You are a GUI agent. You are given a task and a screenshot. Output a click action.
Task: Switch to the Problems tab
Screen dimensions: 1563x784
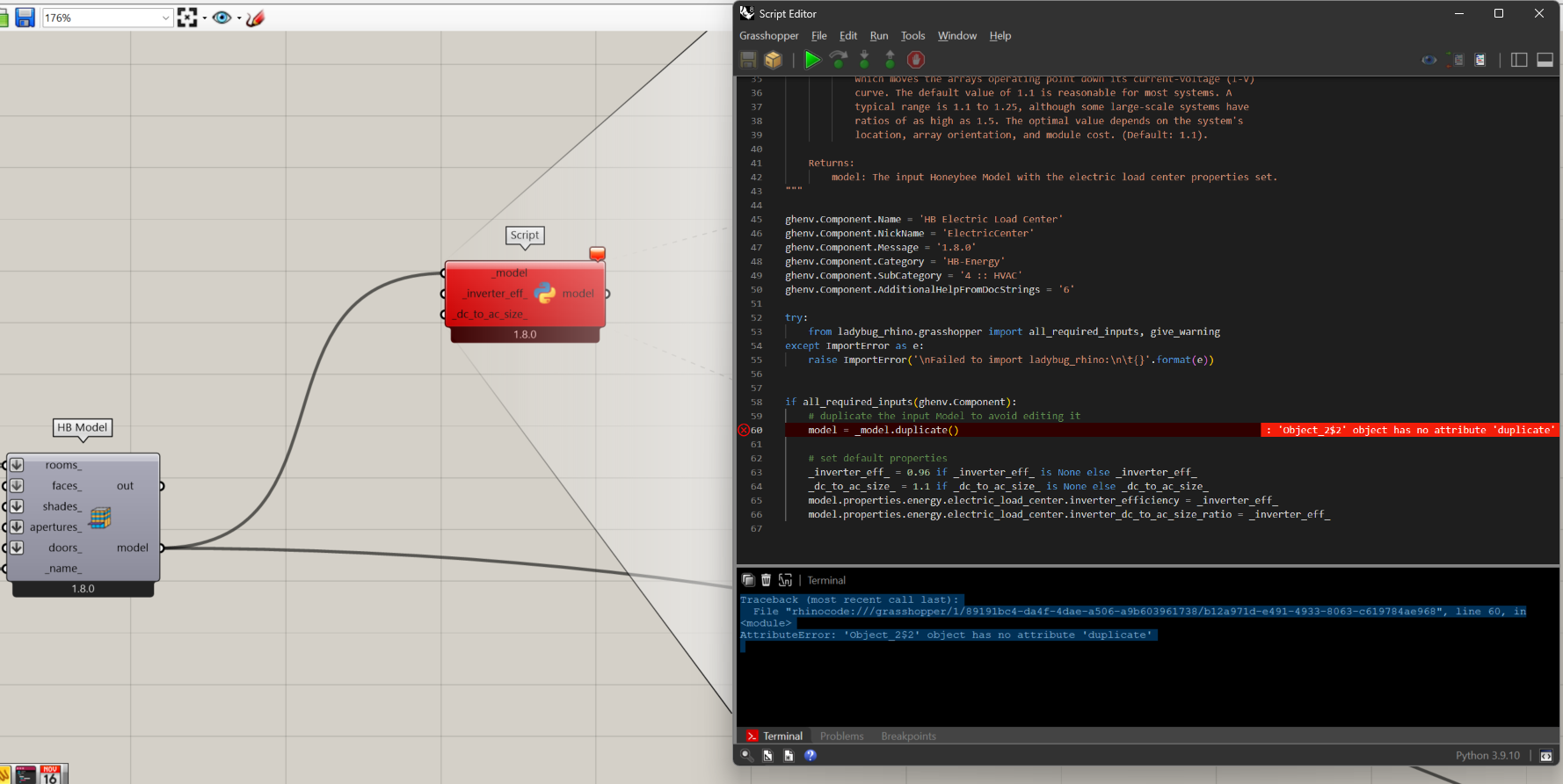[841, 737]
